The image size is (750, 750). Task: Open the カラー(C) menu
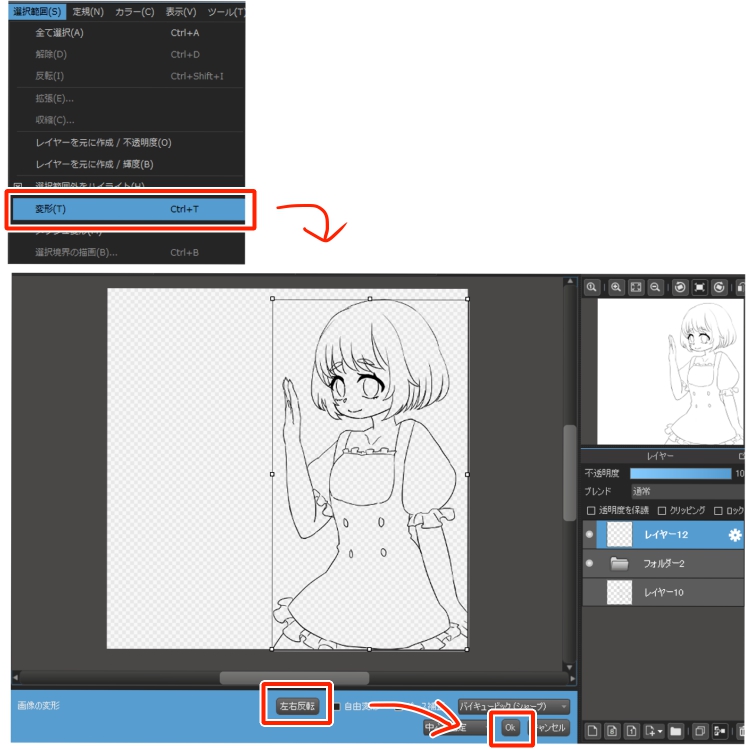point(134,11)
